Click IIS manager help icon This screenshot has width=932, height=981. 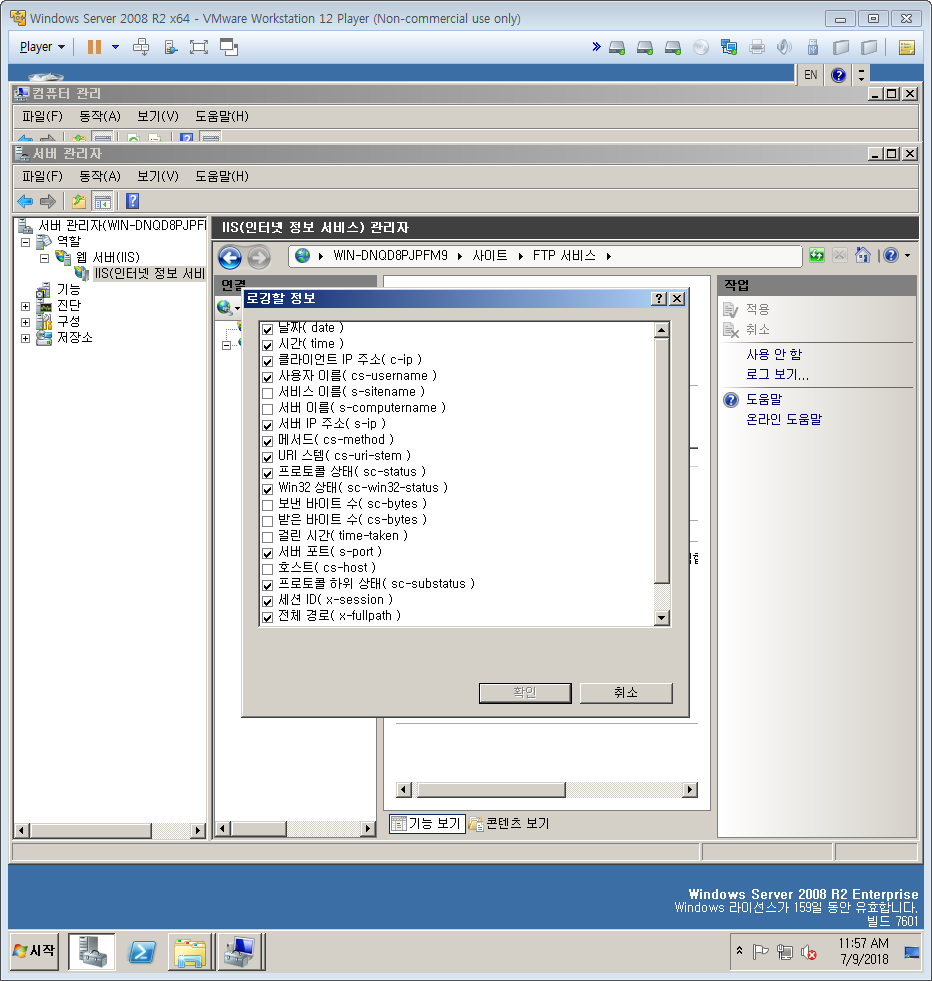(891, 255)
